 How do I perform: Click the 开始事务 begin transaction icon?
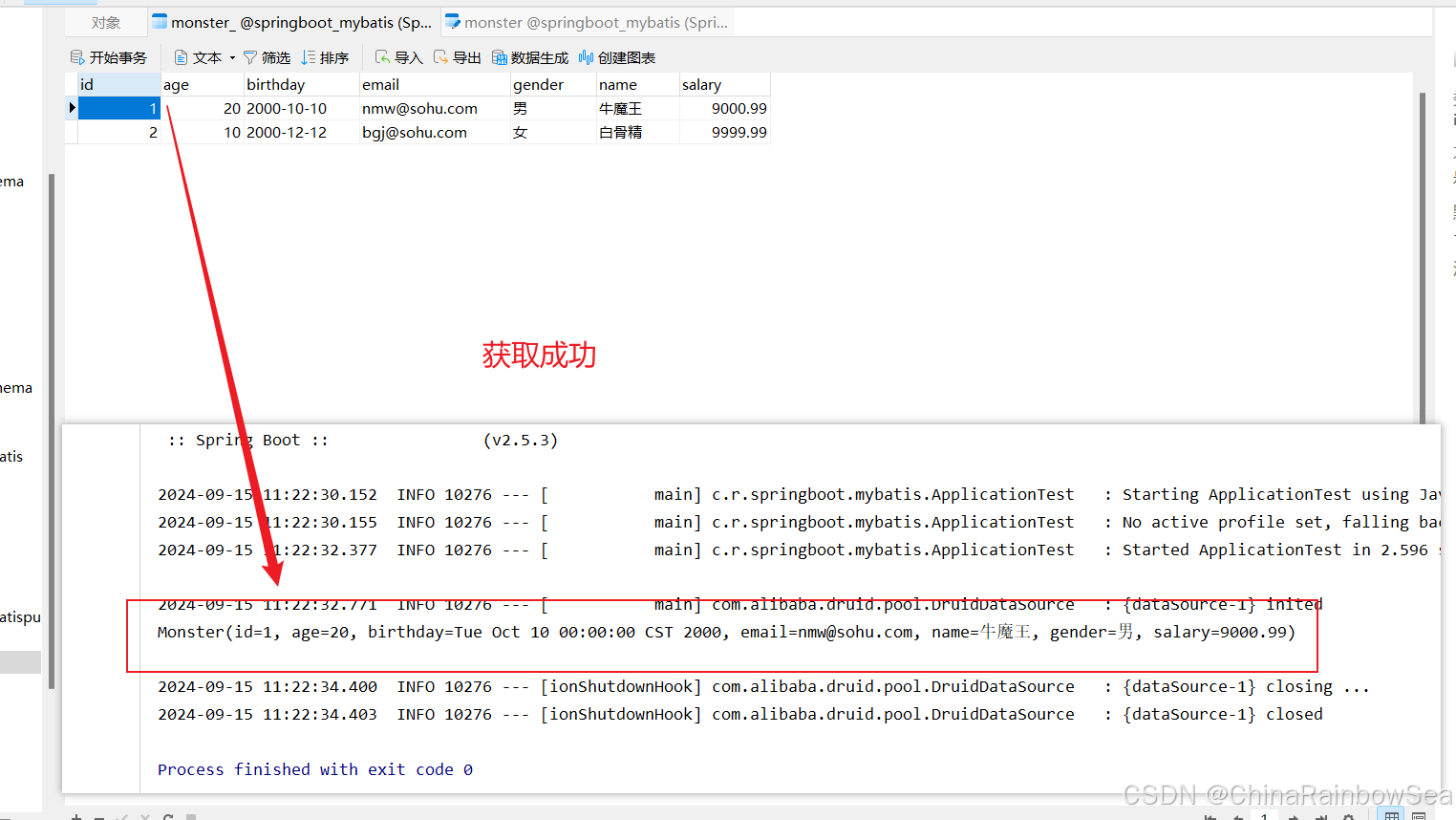[x=77, y=58]
